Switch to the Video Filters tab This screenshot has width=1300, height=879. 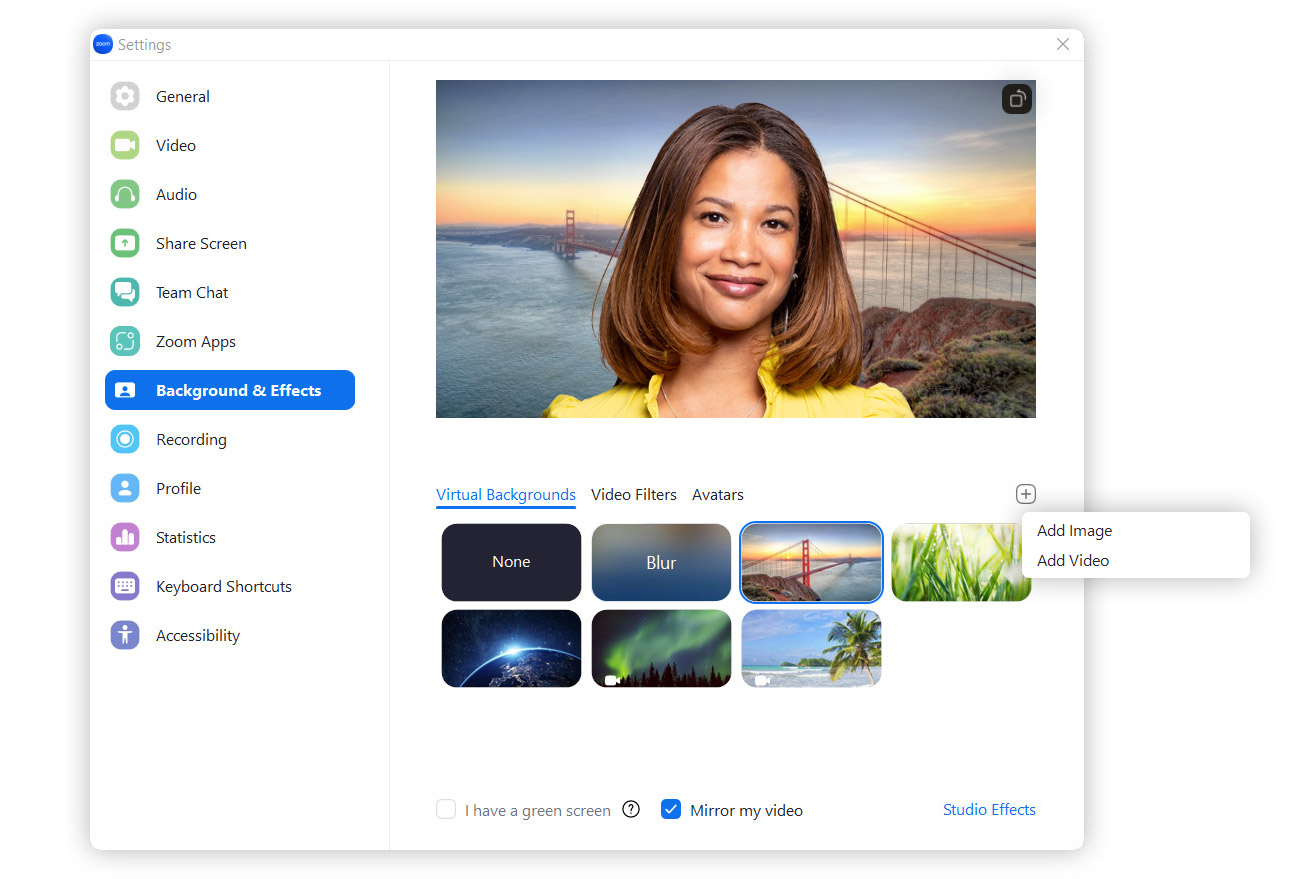(633, 495)
